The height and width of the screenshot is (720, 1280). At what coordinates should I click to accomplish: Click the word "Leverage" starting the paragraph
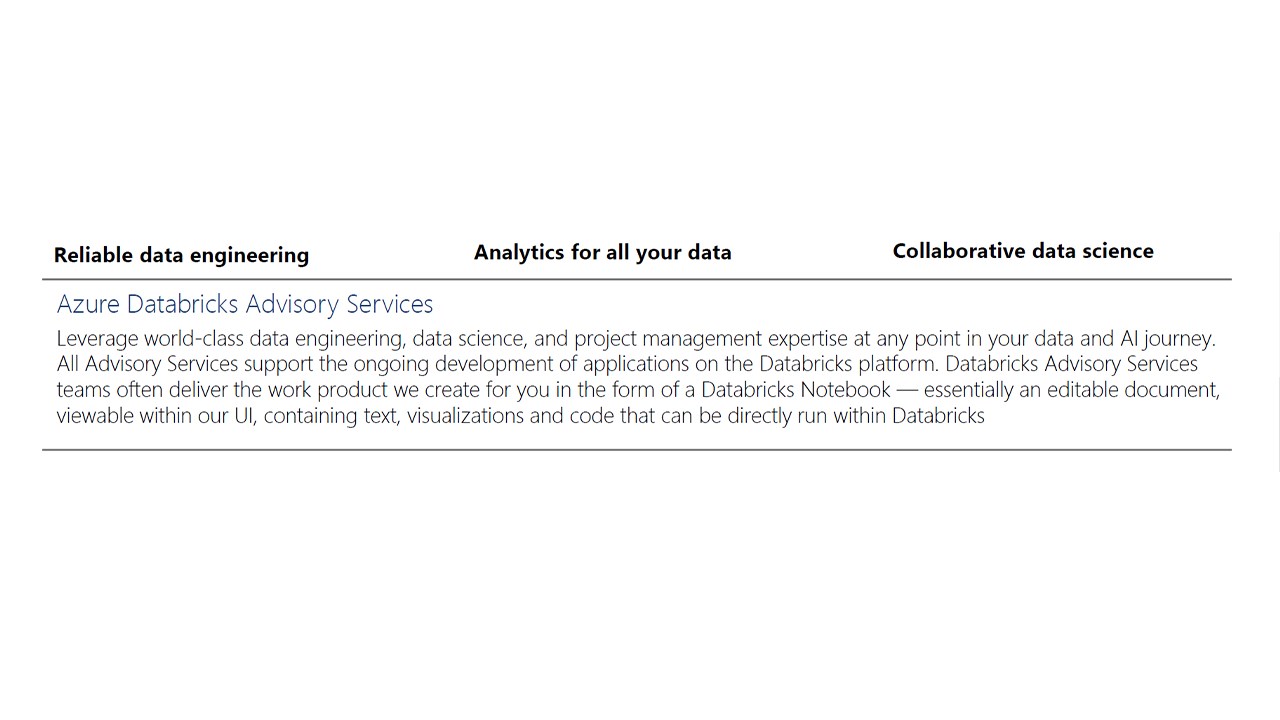(x=97, y=339)
